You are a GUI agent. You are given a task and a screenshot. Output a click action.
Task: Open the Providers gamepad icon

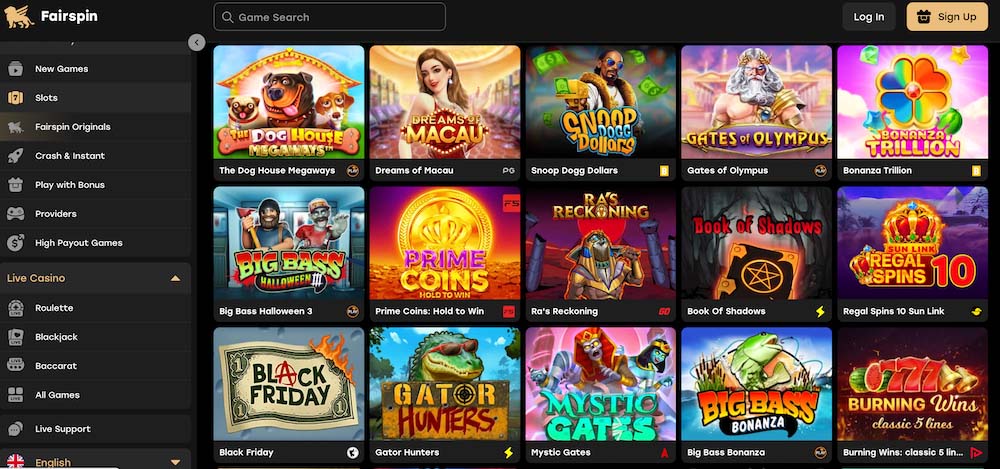coord(15,214)
